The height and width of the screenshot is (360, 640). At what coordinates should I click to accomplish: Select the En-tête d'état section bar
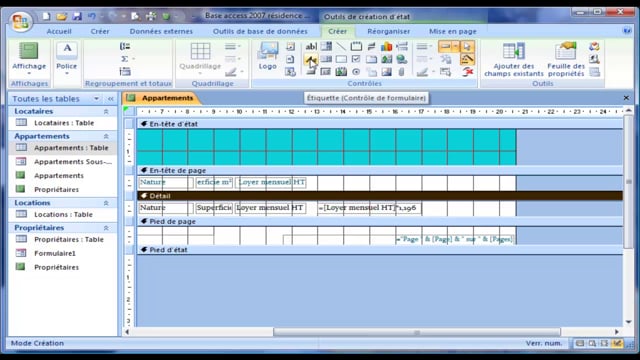[x=380, y=124]
